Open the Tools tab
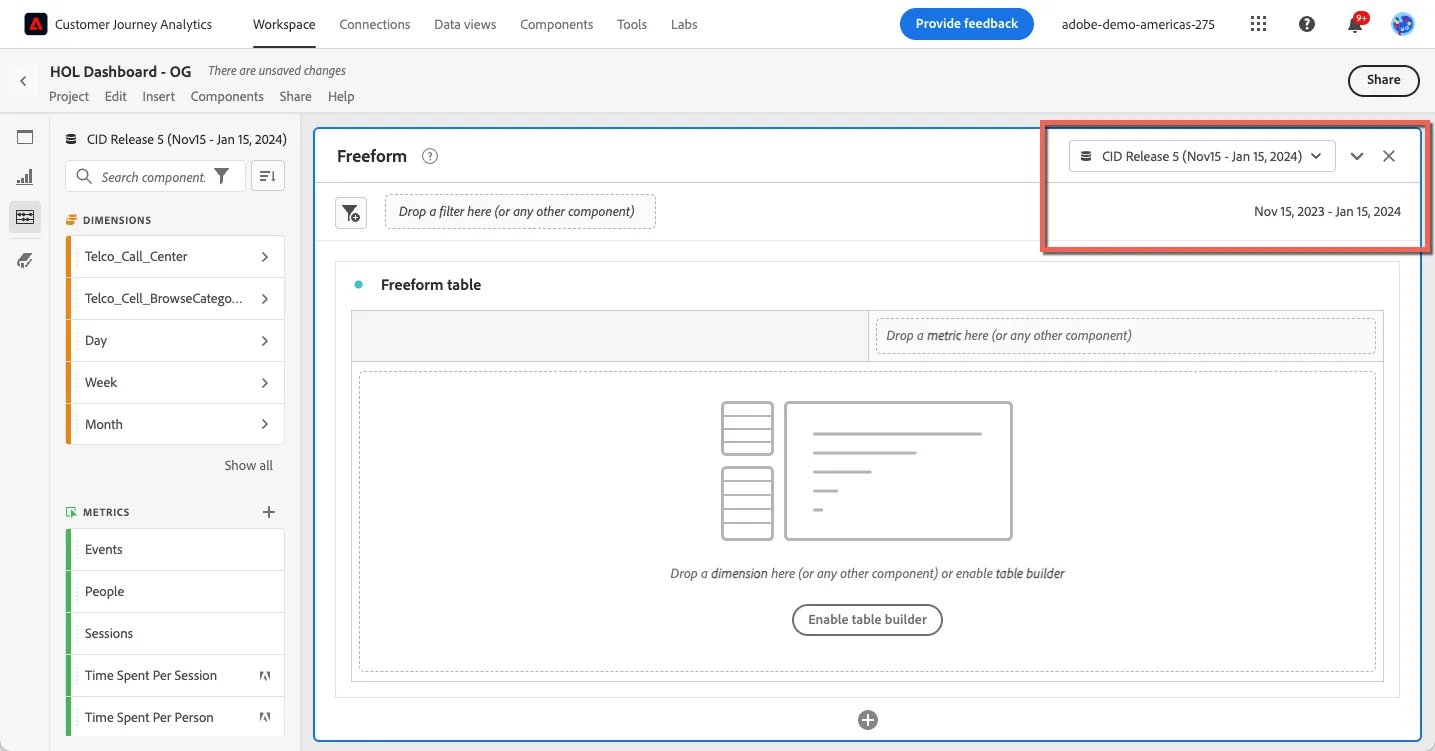Image resolution: width=1435 pixels, height=751 pixels. (632, 24)
